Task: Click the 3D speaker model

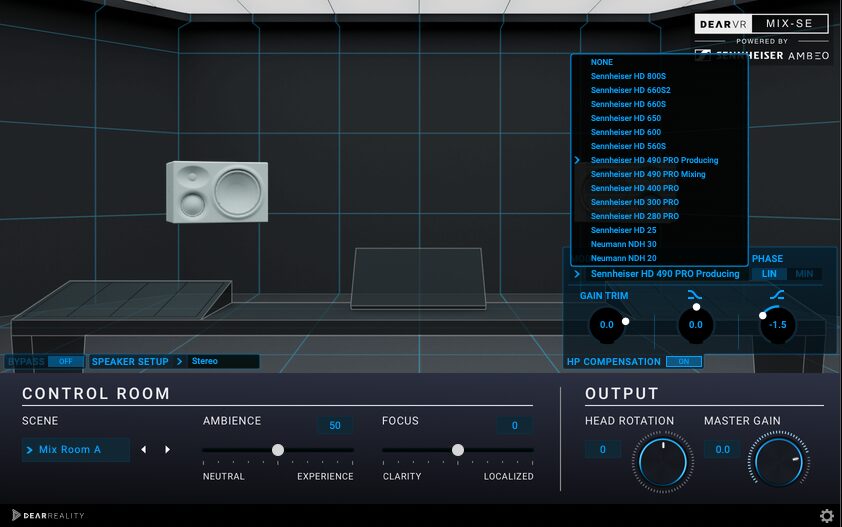Action: [217, 192]
